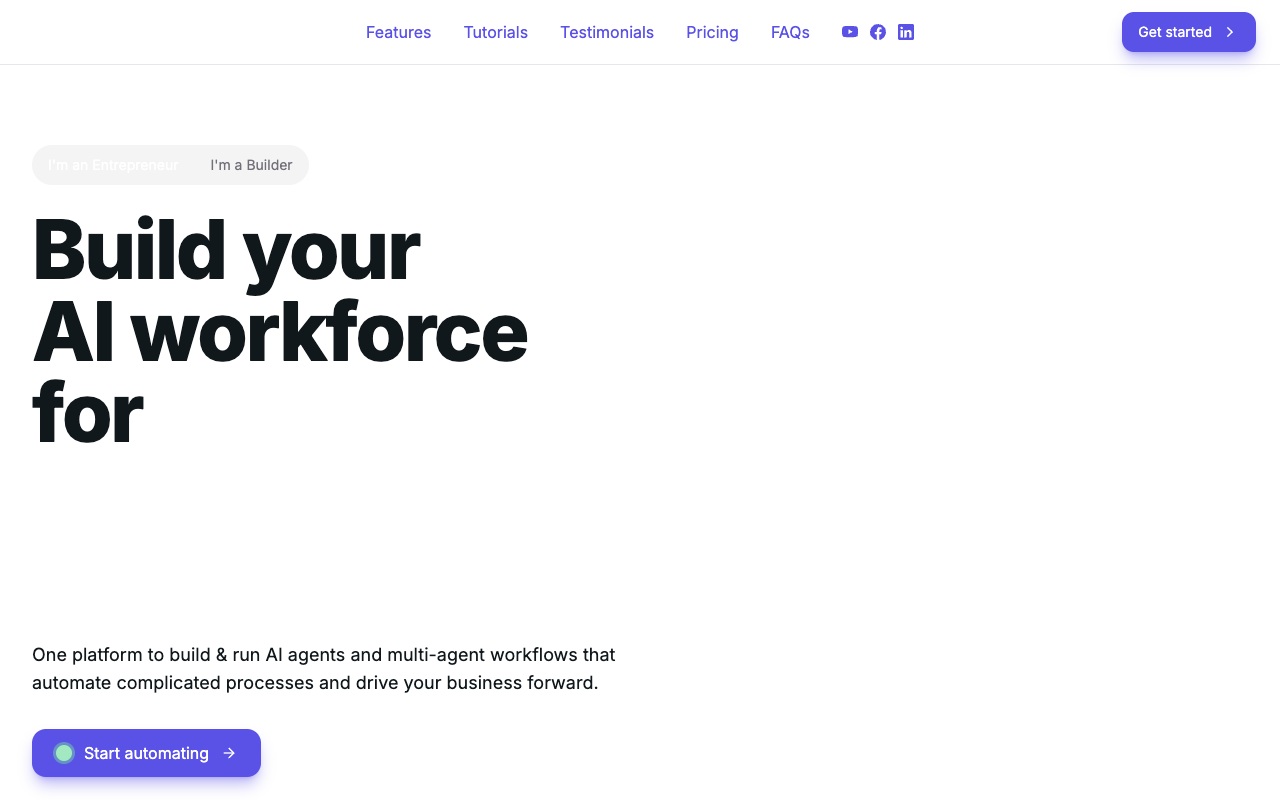Click the 'automate complicated processes' text line
Viewport: 1280px width, 800px height.
(315, 684)
